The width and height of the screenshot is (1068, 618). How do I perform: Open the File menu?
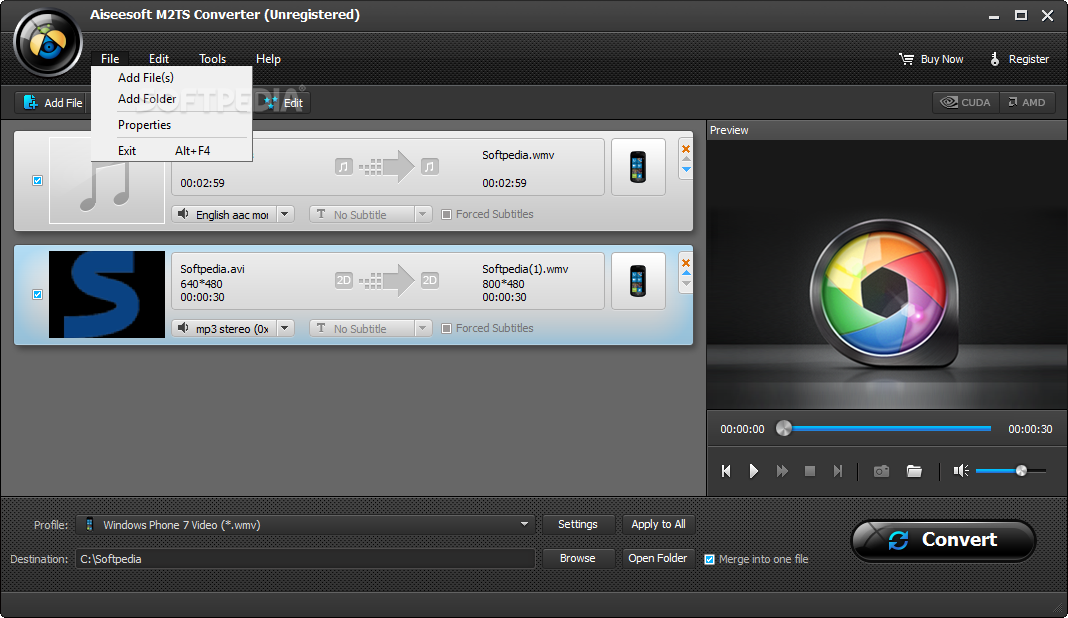coord(110,59)
